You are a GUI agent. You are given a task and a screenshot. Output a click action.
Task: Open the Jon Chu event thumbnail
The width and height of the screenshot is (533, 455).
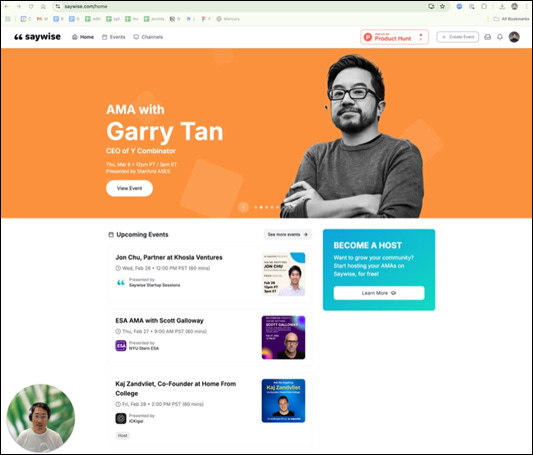(283, 274)
